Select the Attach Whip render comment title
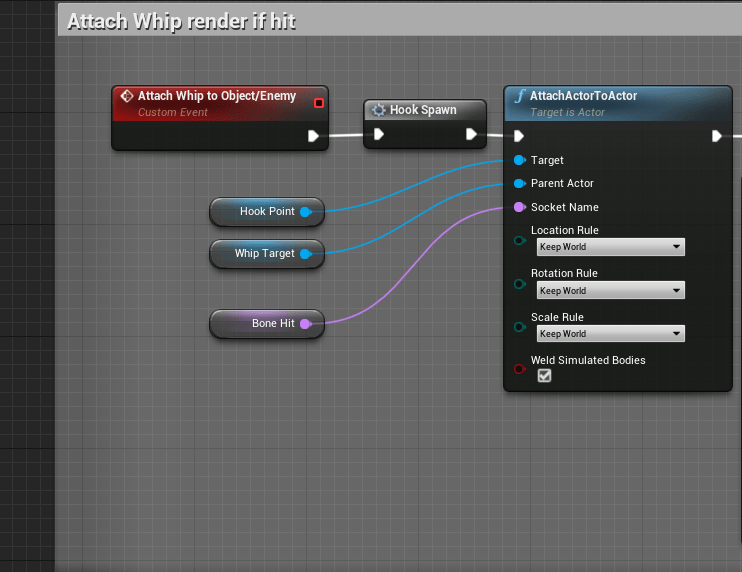The image size is (742, 572). pos(182,21)
